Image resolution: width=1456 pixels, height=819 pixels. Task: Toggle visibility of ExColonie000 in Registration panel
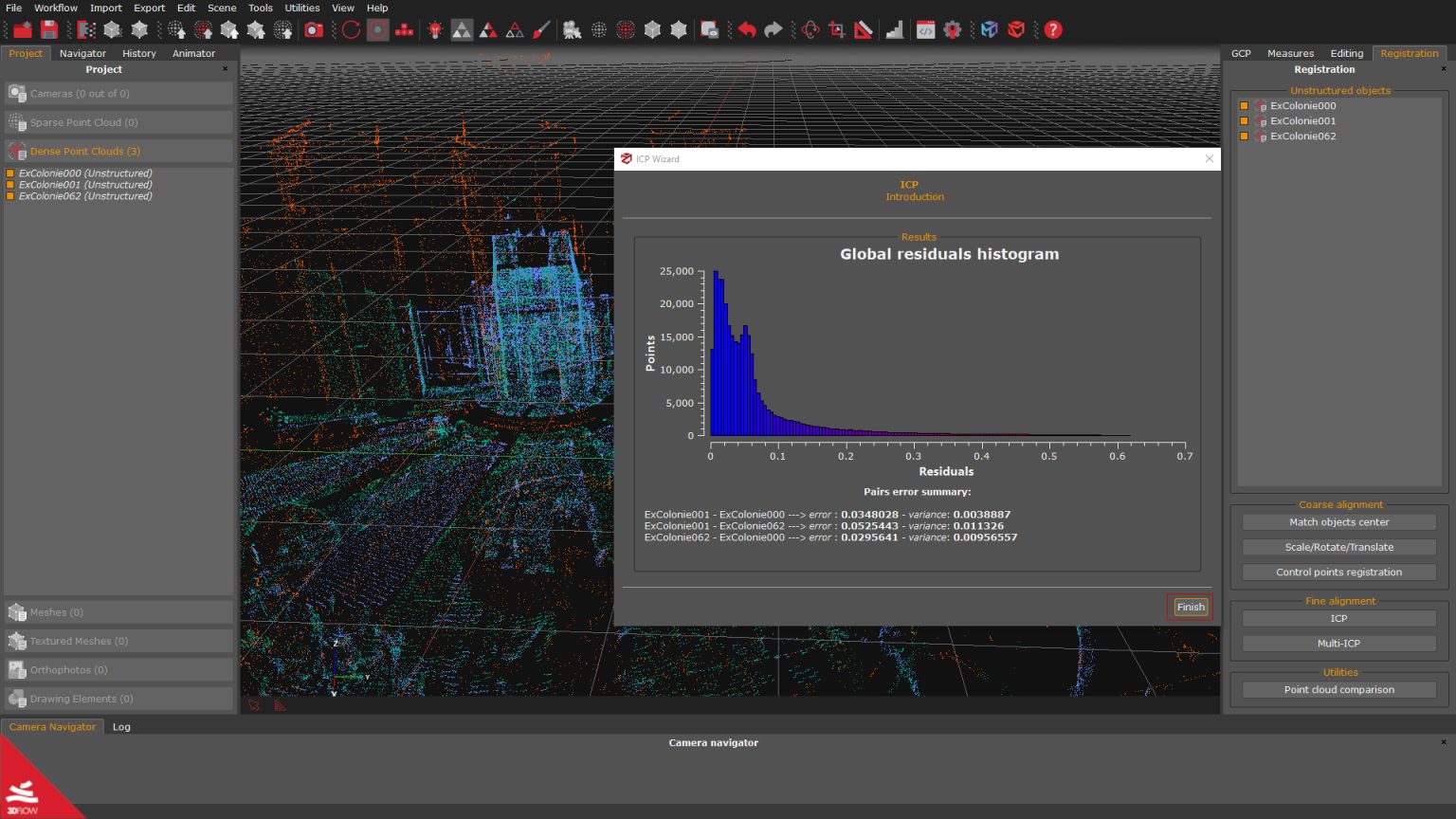1243,105
